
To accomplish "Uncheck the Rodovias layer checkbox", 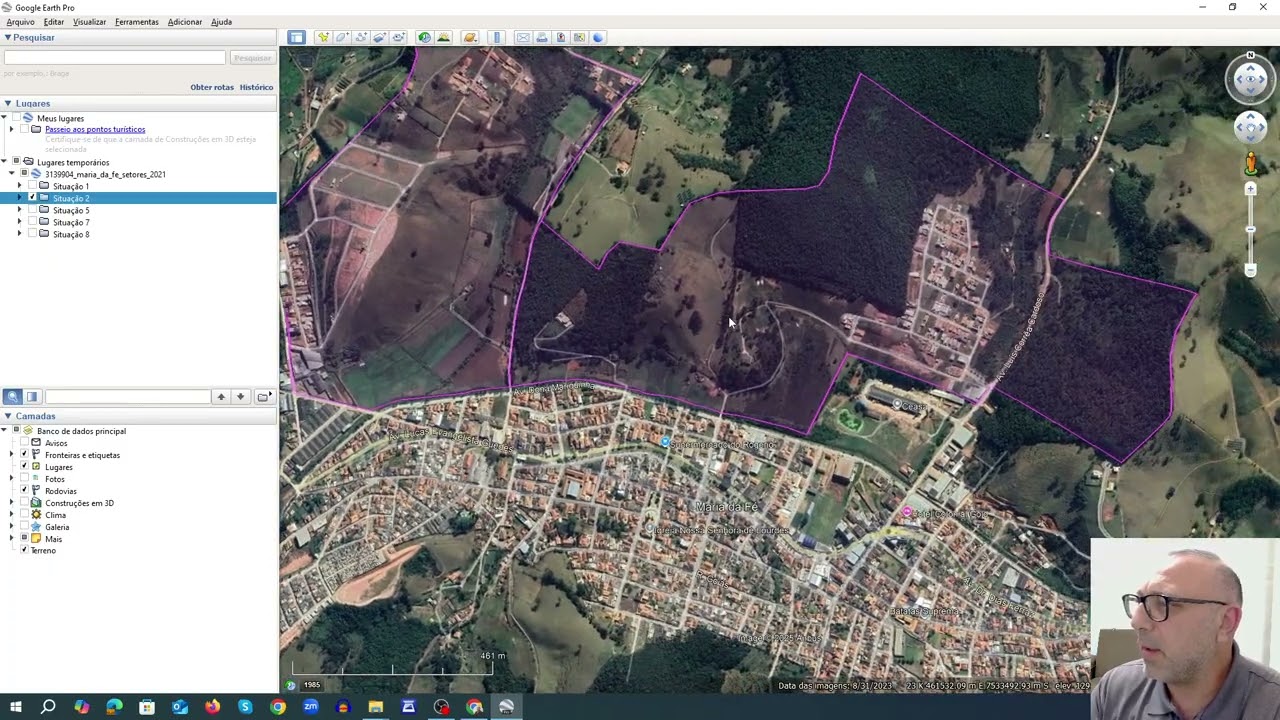I will [x=24, y=491].
